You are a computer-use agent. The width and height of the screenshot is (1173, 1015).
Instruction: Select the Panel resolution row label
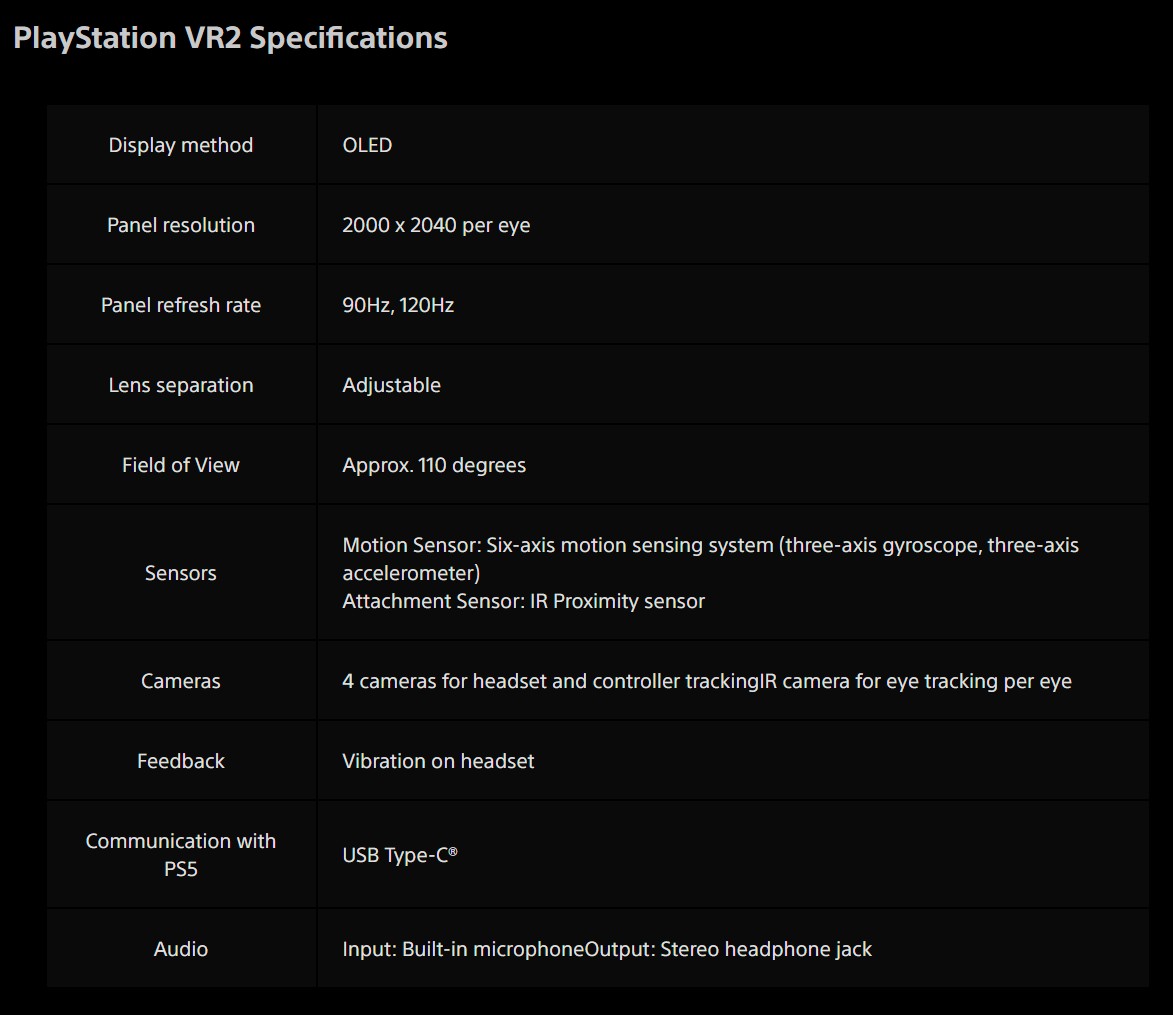click(x=181, y=225)
